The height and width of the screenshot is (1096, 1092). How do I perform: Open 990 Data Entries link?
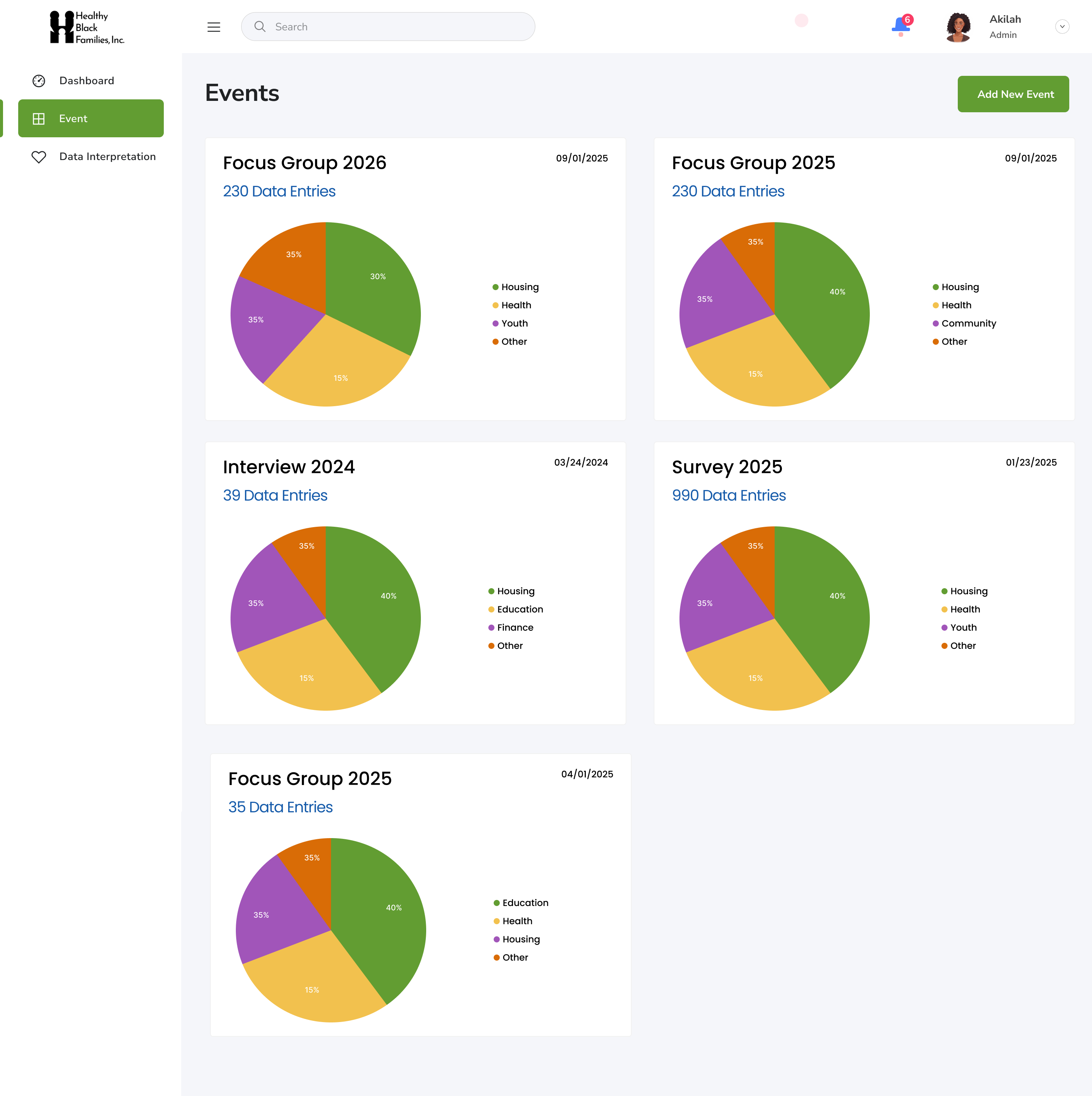click(x=728, y=495)
